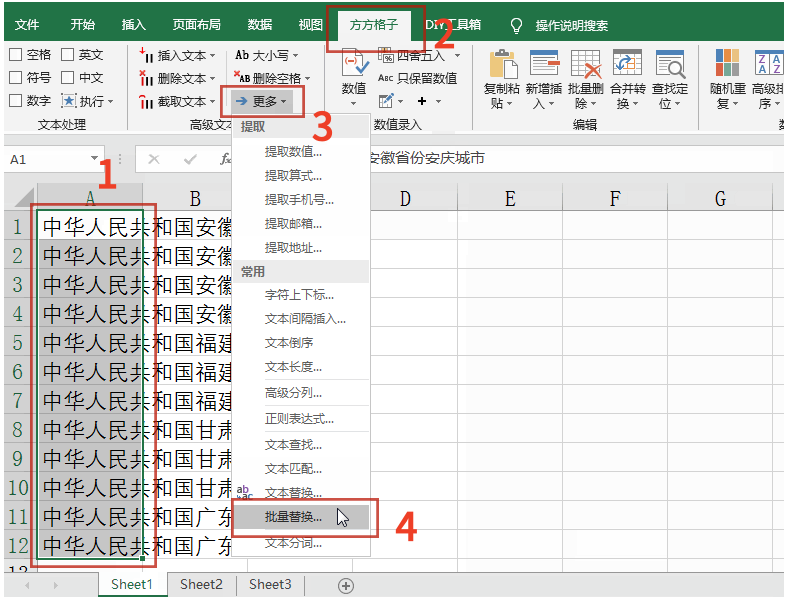791x597 pixels.
Task: Choose 提取手机号 menu entry
Action: 299,200
